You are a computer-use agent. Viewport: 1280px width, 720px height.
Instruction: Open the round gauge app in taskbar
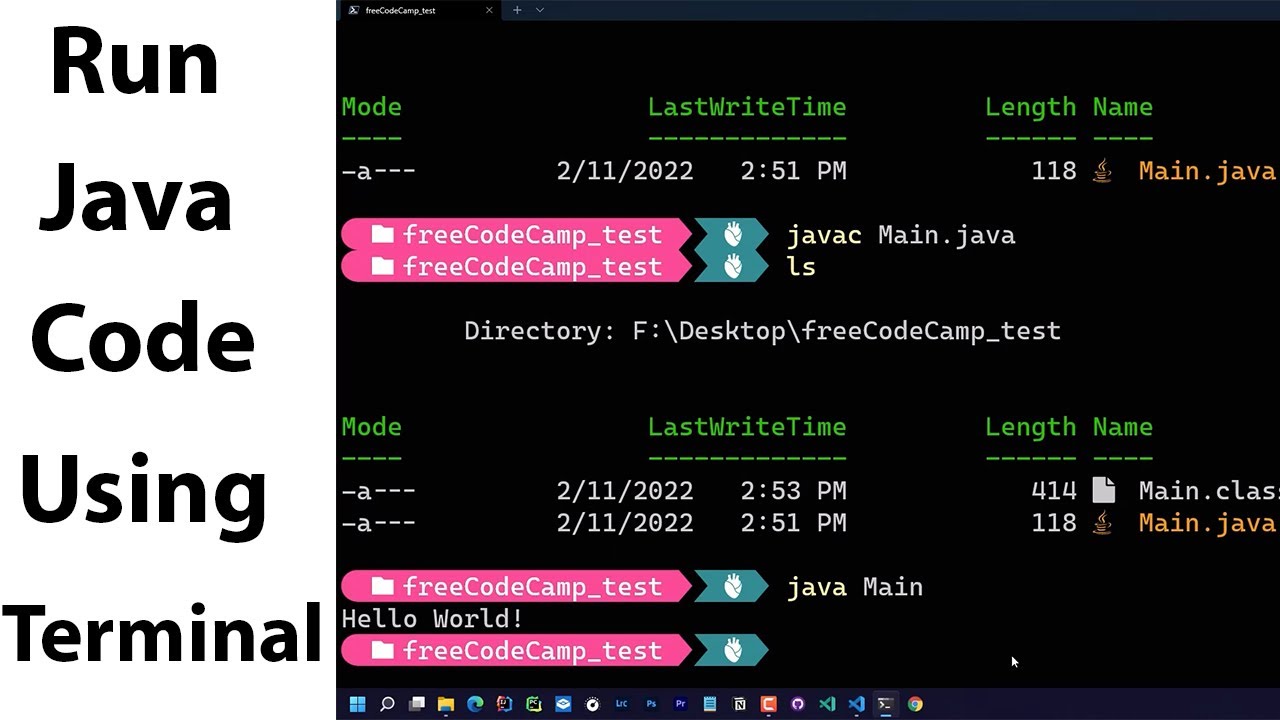point(592,704)
